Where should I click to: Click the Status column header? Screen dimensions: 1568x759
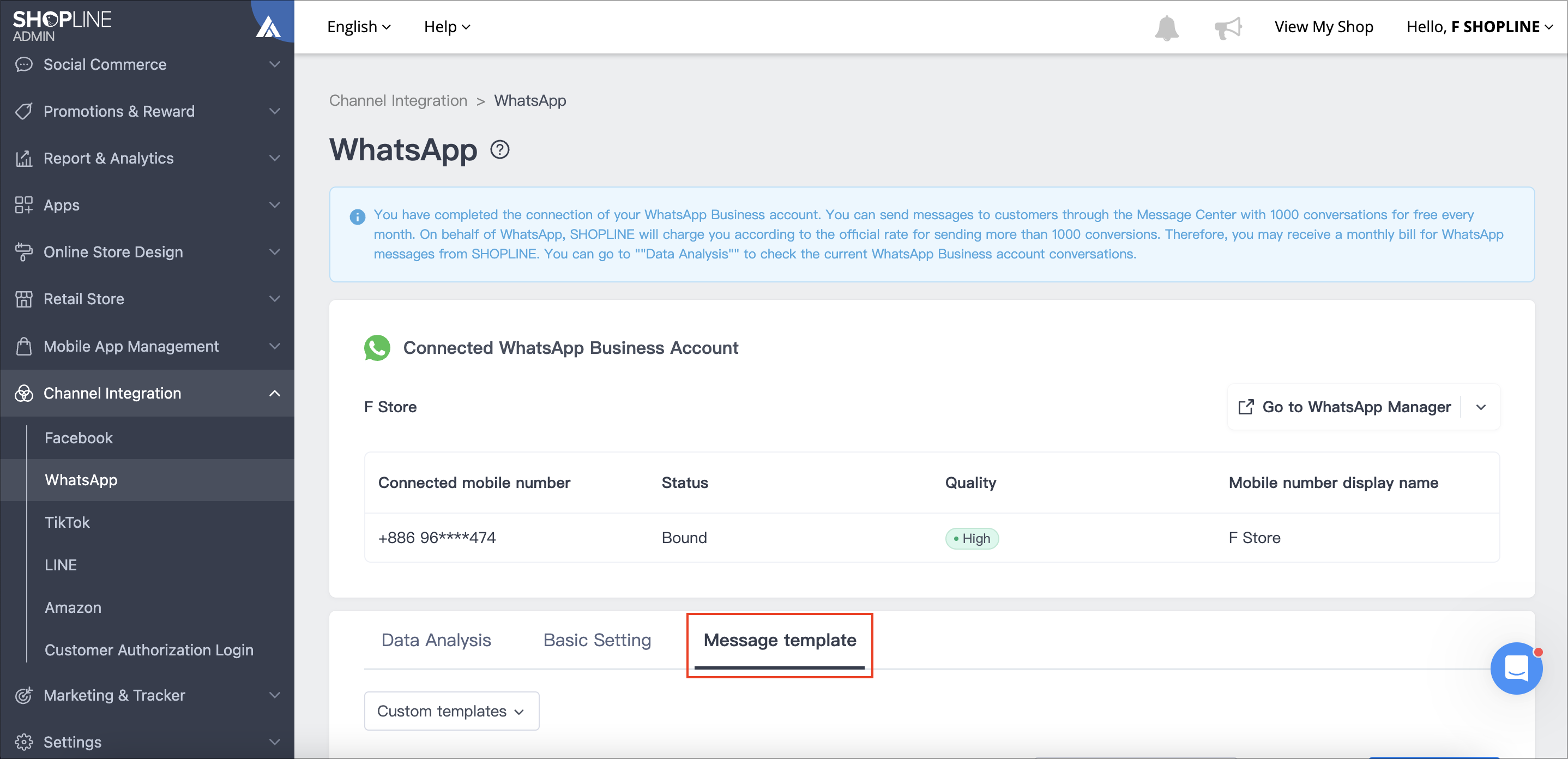click(685, 483)
